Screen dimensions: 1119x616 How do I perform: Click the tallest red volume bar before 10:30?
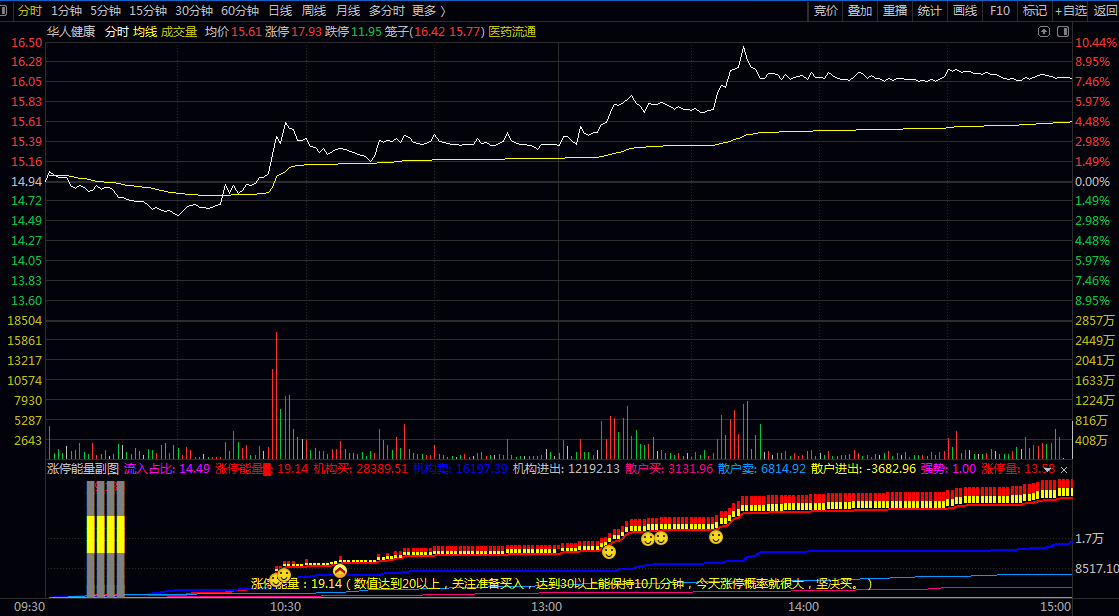(x=276, y=395)
